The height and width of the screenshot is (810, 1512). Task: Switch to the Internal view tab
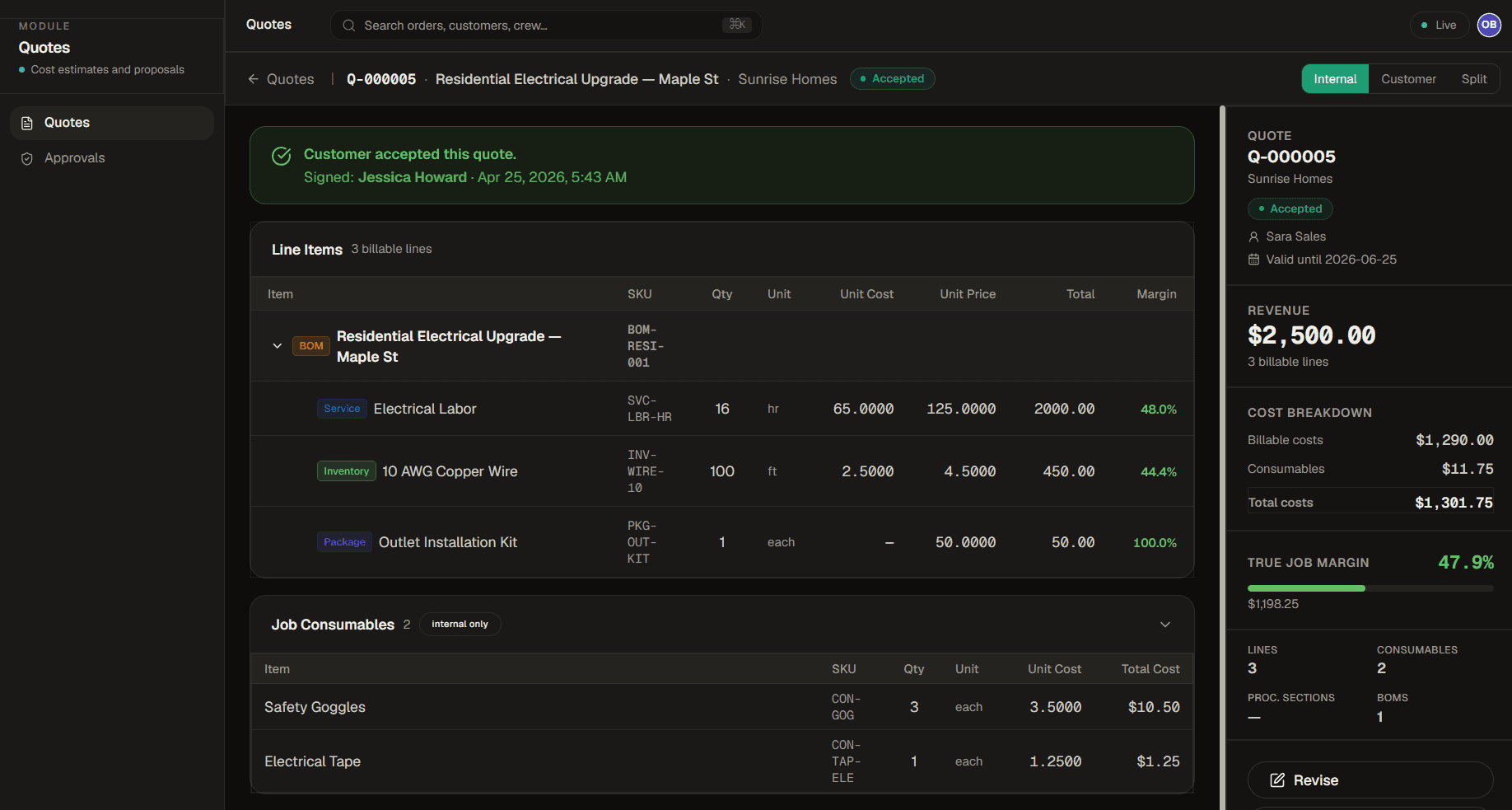(1335, 79)
